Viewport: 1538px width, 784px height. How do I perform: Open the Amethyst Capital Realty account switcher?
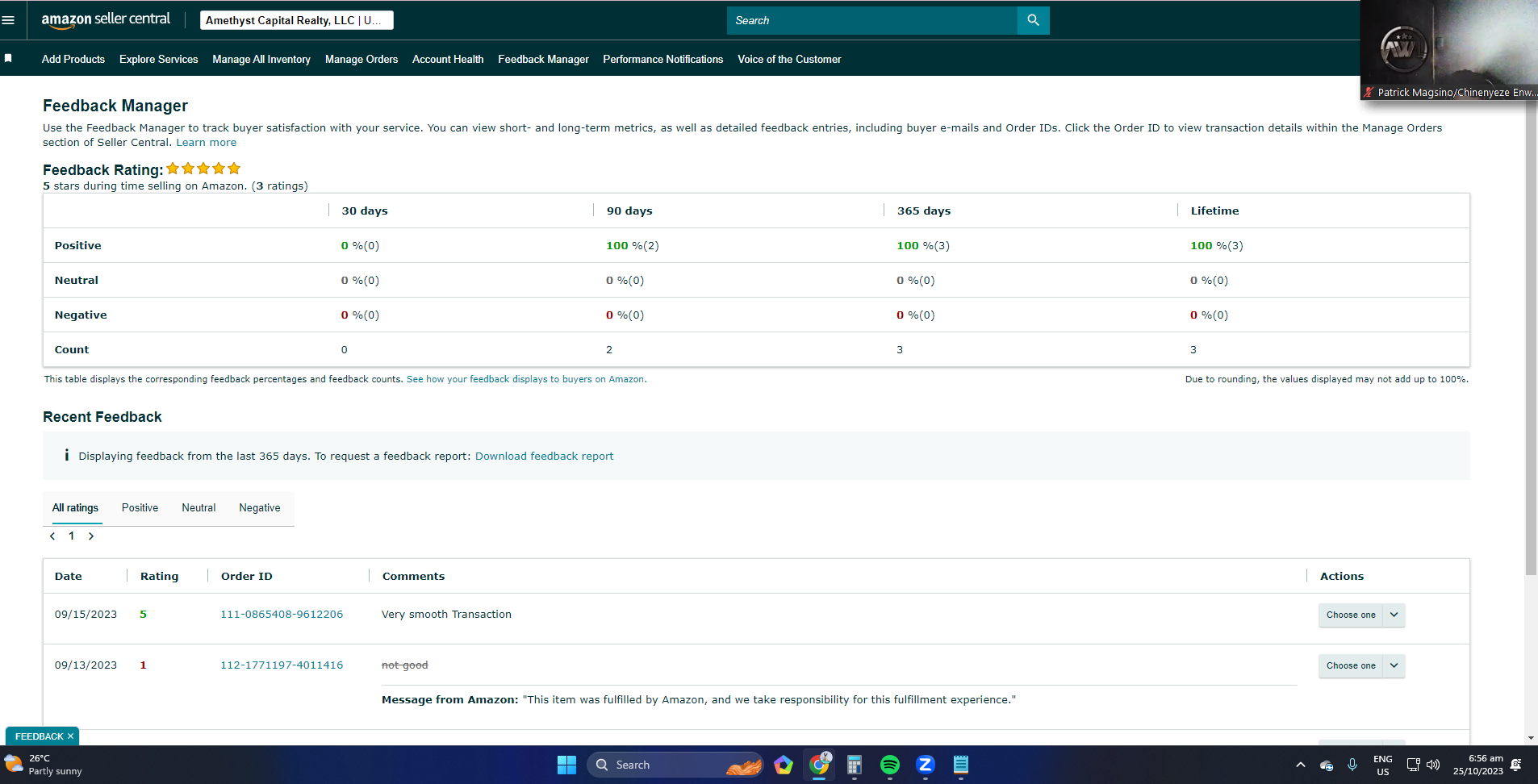(x=296, y=20)
